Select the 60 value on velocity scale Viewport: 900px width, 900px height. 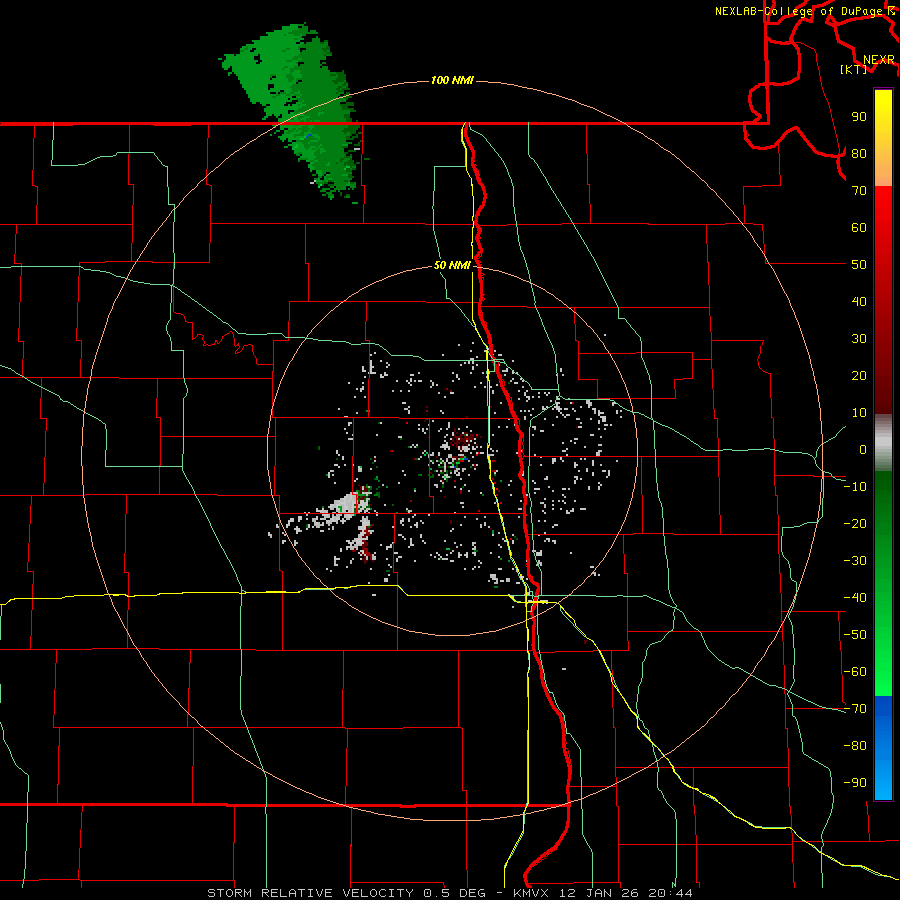[859, 228]
